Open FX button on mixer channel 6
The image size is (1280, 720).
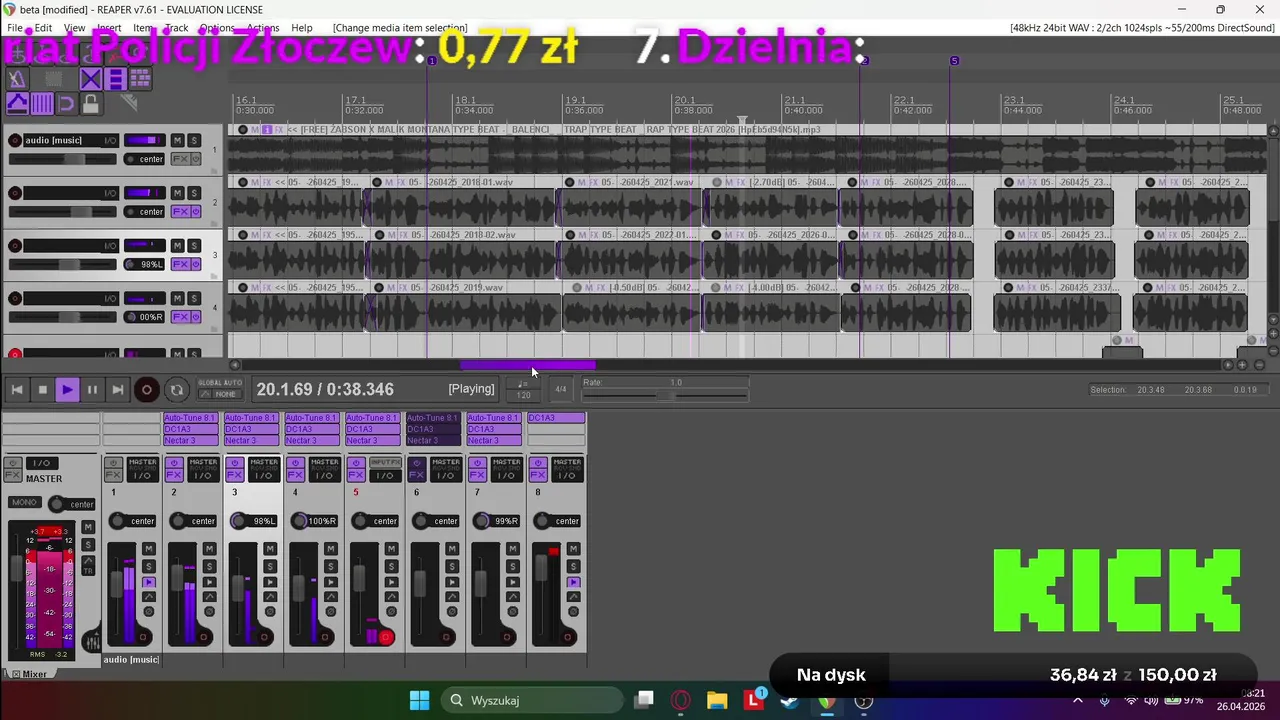click(x=416, y=475)
